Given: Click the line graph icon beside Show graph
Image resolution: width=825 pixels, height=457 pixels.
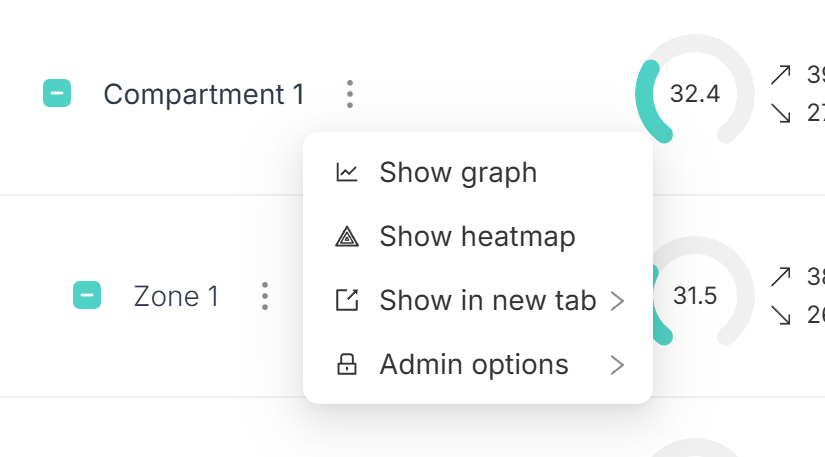Looking at the screenshot, I should 347,172.
